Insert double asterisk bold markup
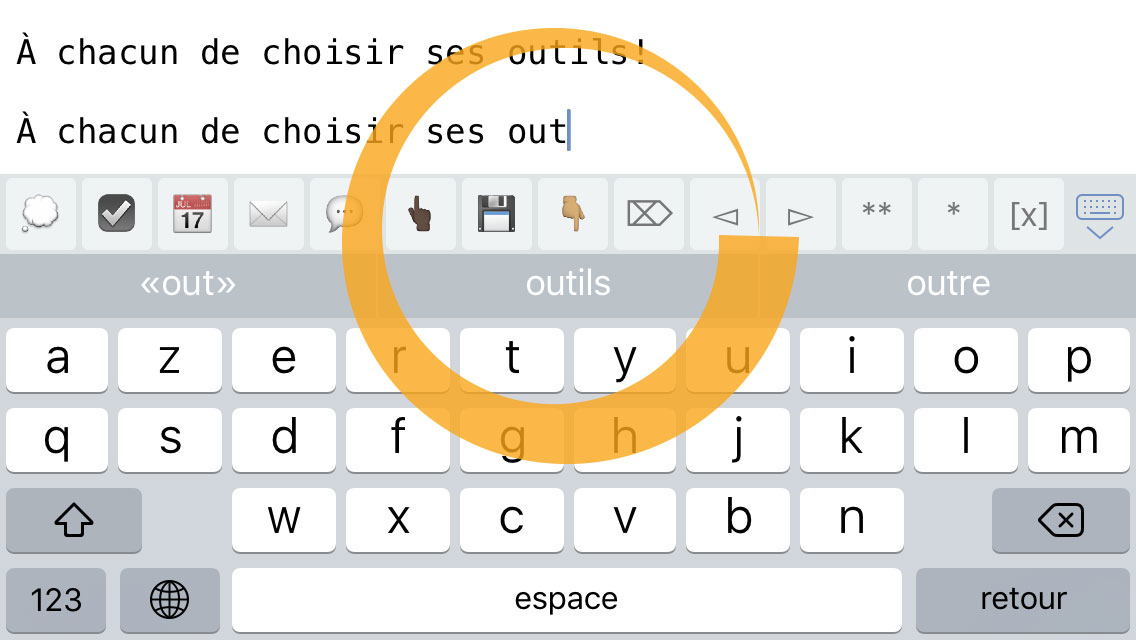Image resolution: width=1136 pixels, height=640 pixels. pos(877,215)
